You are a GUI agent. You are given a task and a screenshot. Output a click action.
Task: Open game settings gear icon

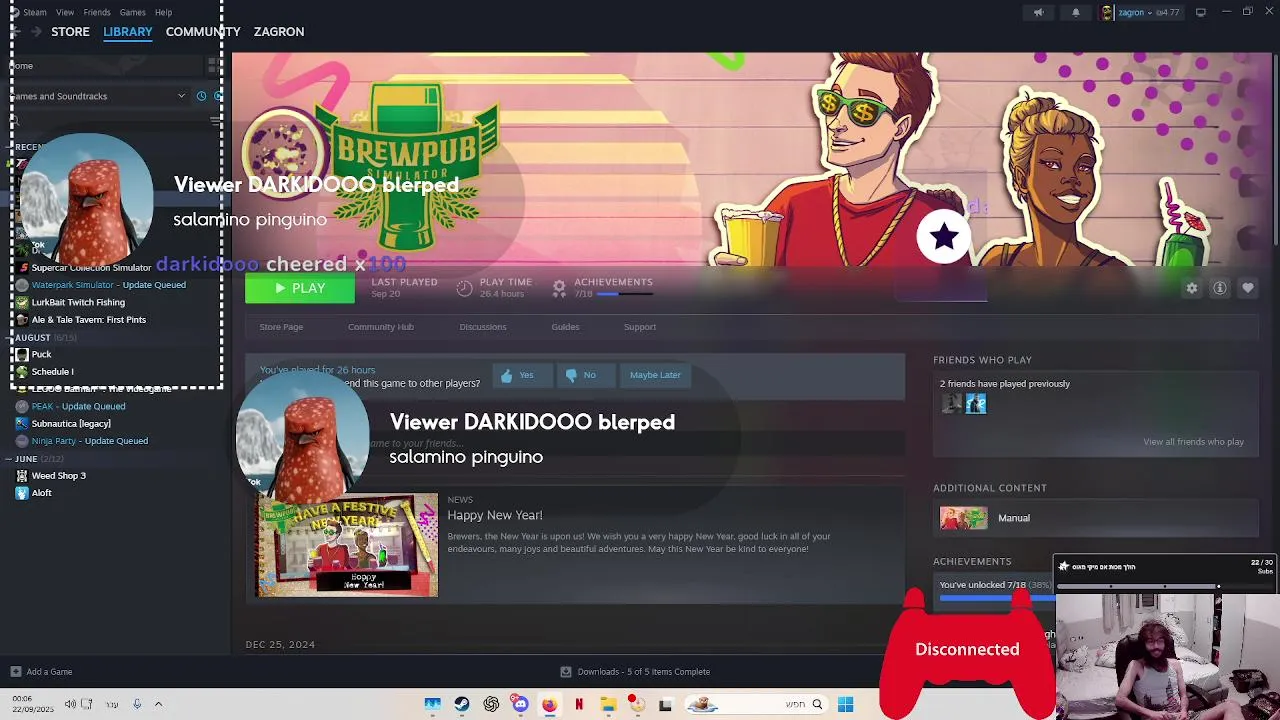pos(1192,288)
